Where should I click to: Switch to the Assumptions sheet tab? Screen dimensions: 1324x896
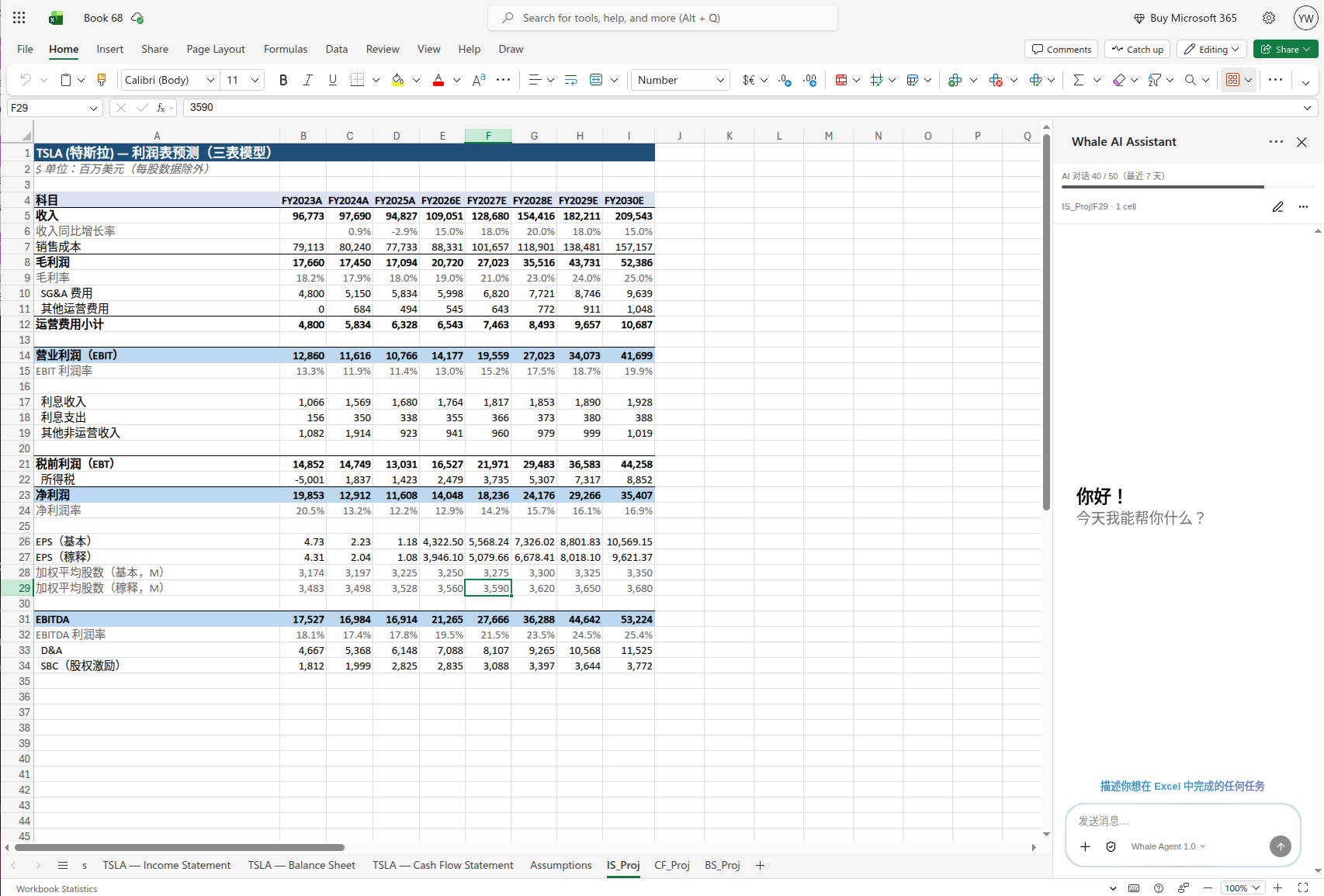[x=560, y=865]
